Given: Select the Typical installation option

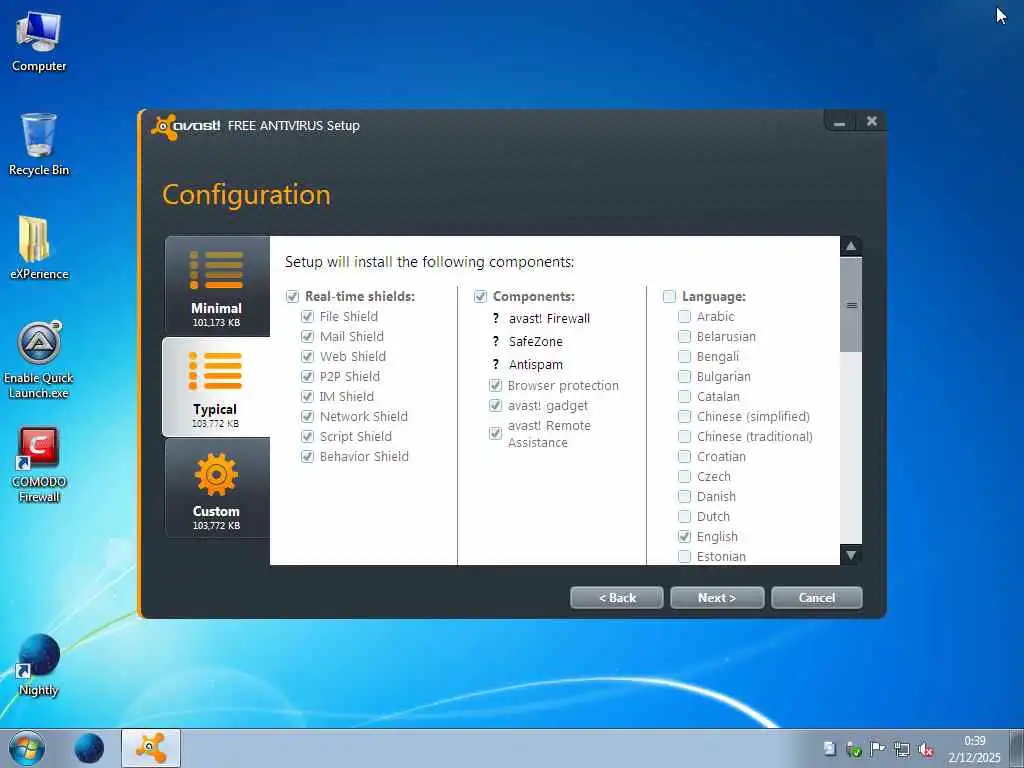Looking at the screenshot, I should [x=216, y=387].
